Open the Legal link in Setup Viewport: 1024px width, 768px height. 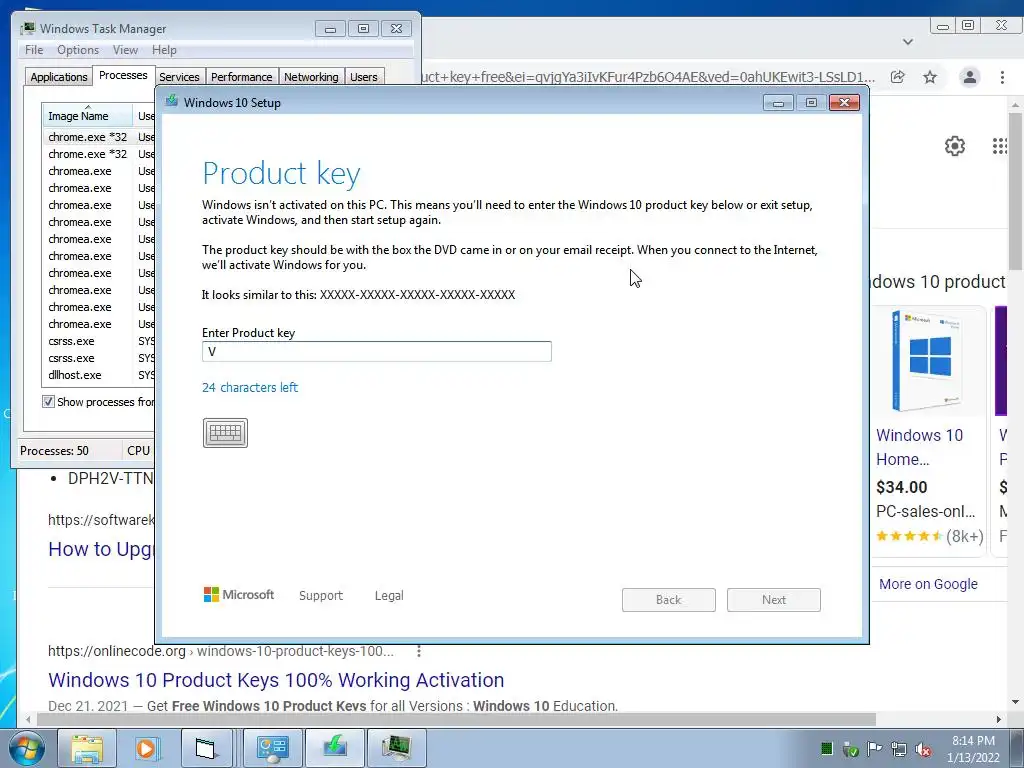click(x=389, y=596)
